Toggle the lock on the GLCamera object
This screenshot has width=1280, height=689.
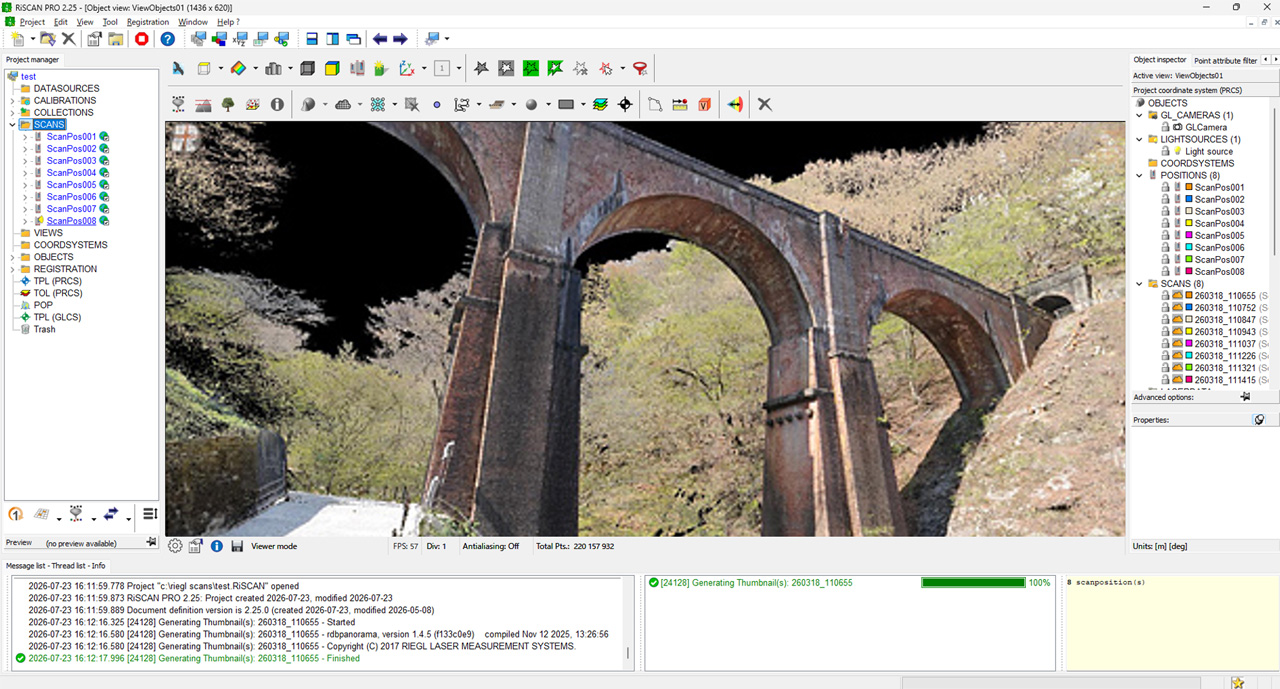tap(1166, 127)
